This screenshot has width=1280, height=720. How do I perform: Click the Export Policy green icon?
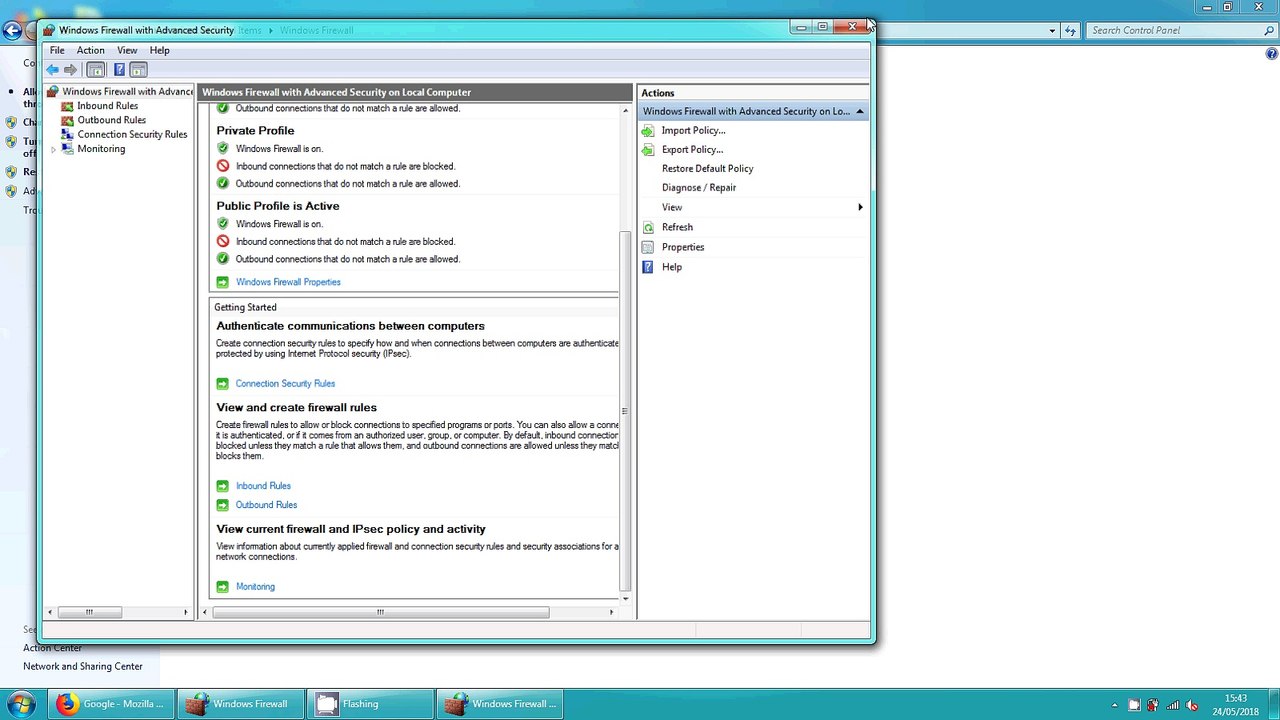click(648, 150)
